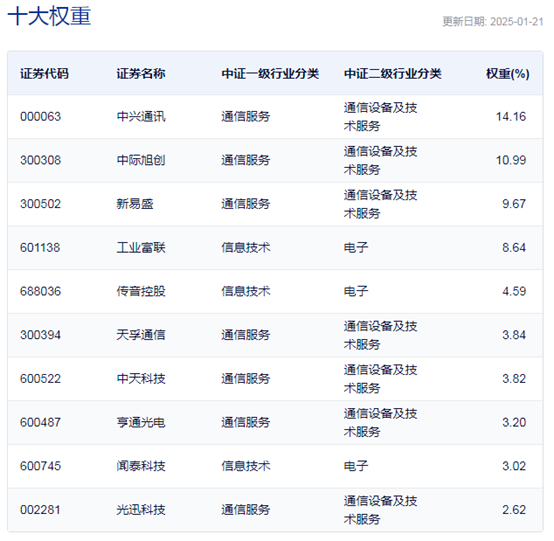Select the 中天科技 stock name

click(x=141, y=379)
